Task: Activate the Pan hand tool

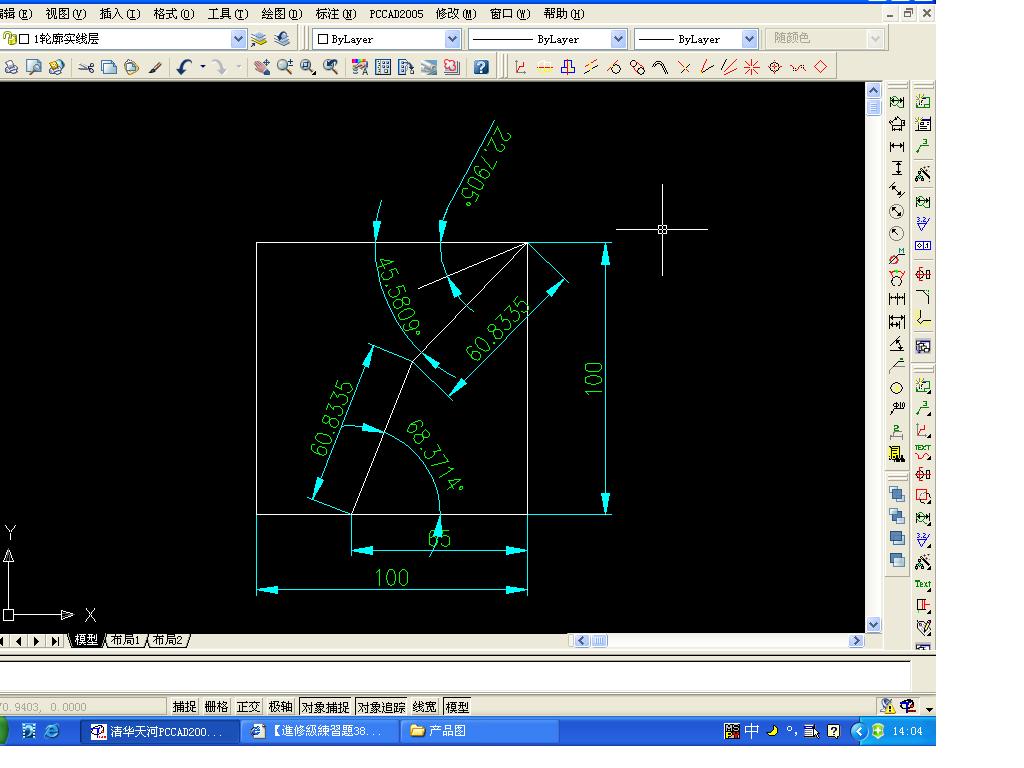Action: pyautogui.click(x=262, y=67)
